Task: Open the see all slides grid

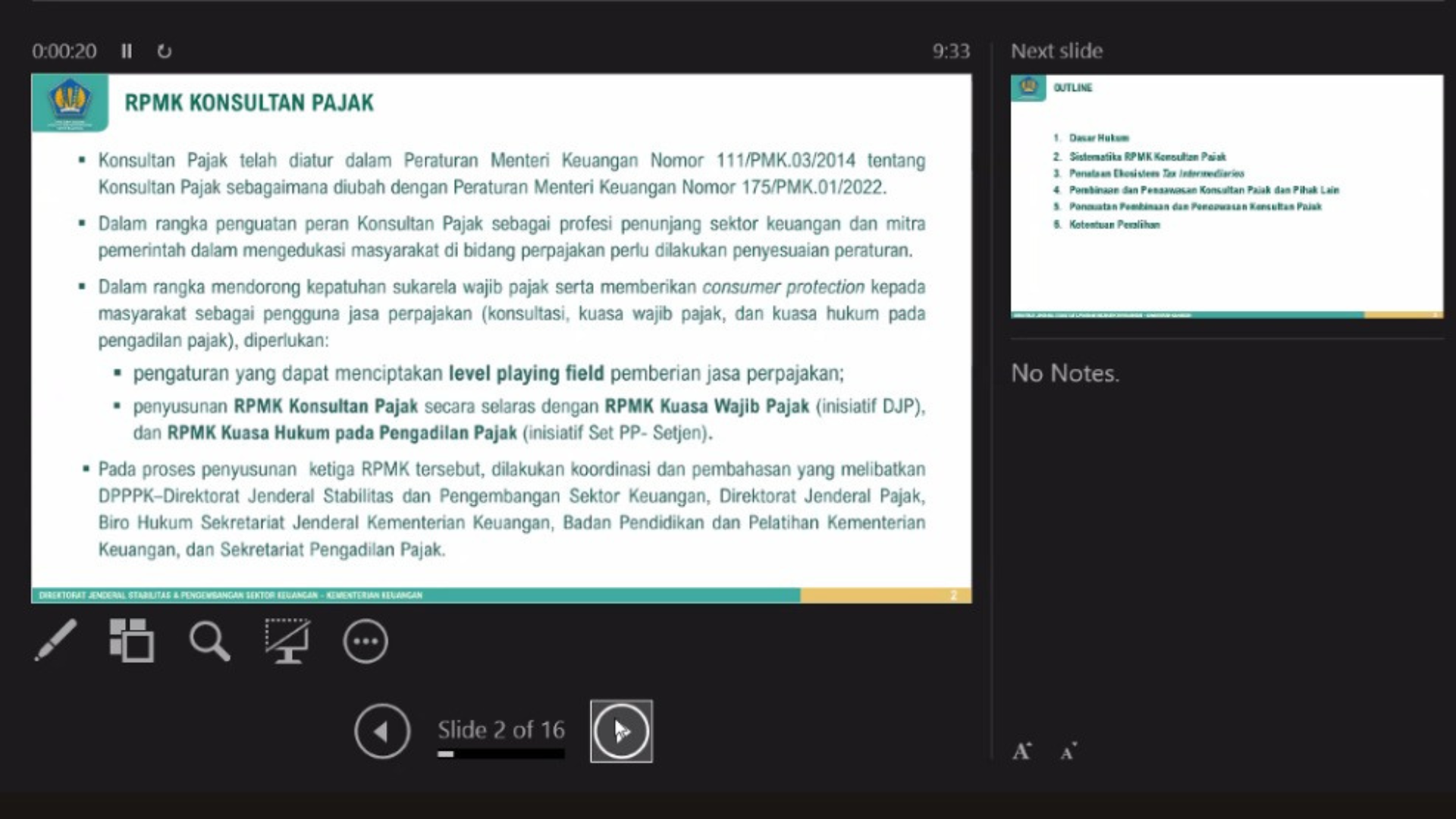Action: pyautogui.click(x=132, y=641)
